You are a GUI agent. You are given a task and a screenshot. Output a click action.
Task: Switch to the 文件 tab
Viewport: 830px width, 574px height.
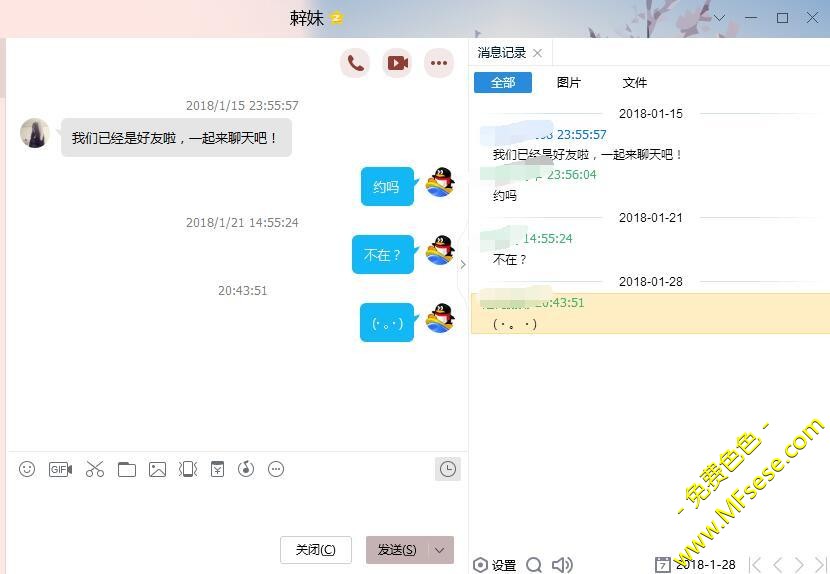634,82
